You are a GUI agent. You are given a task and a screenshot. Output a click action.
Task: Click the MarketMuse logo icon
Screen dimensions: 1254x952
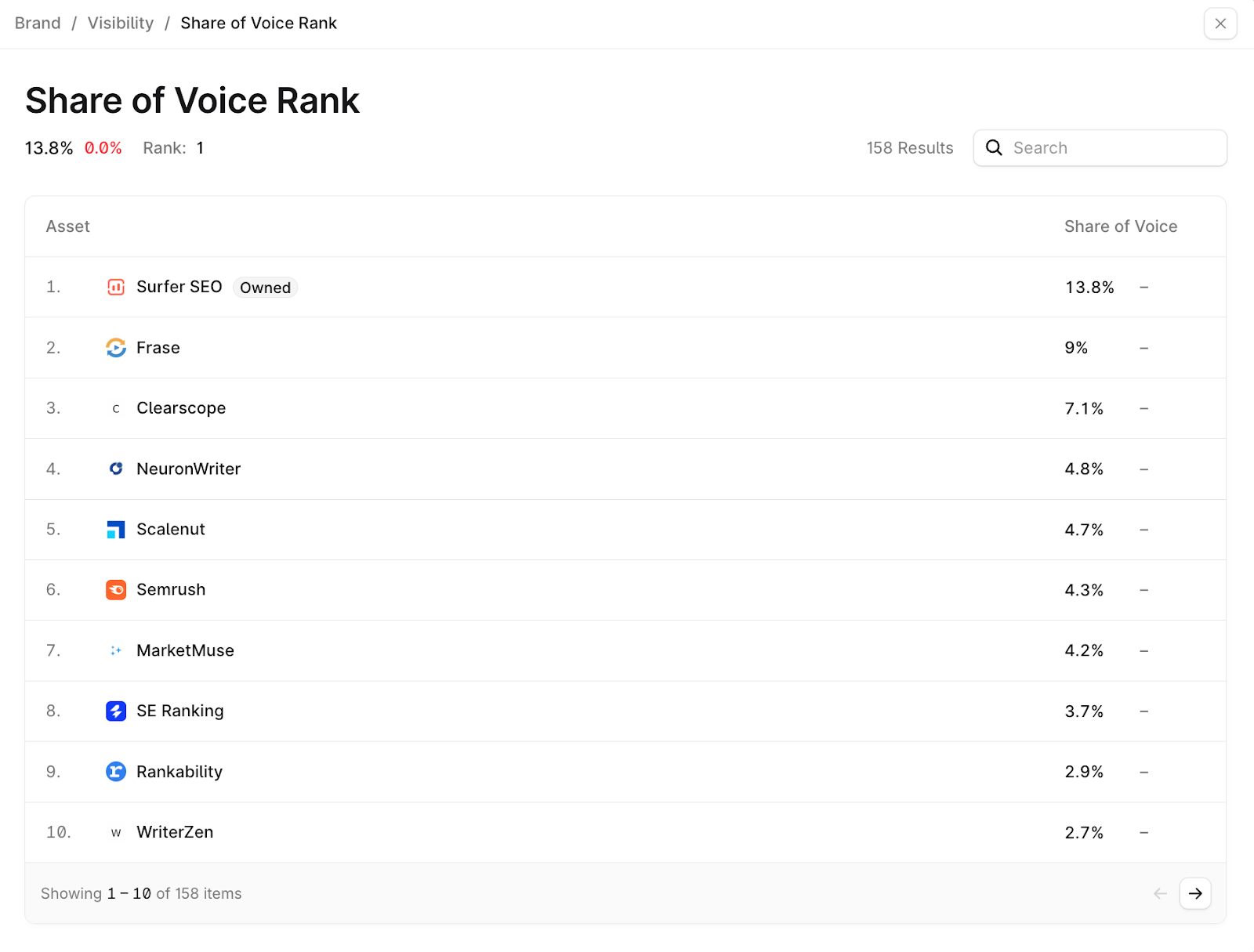(x=116, y=650)
